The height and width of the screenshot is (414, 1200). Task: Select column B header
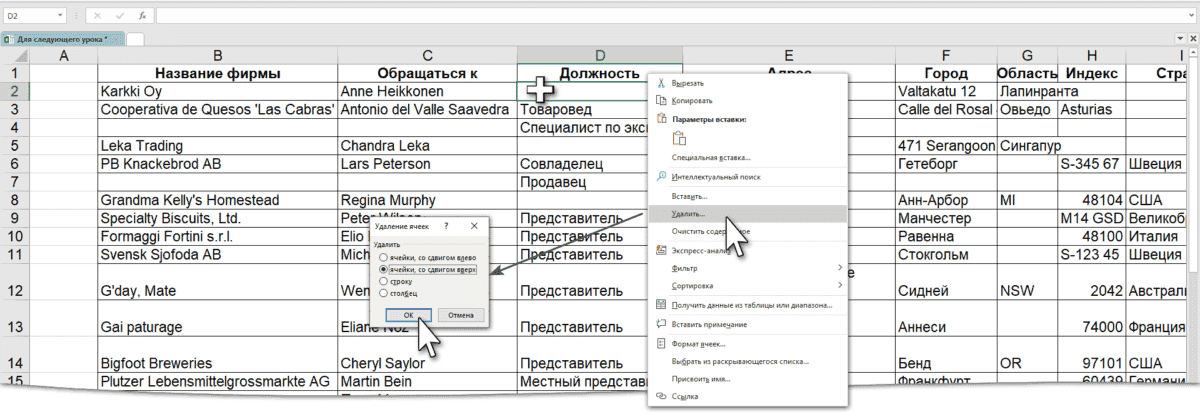[217, 56]
